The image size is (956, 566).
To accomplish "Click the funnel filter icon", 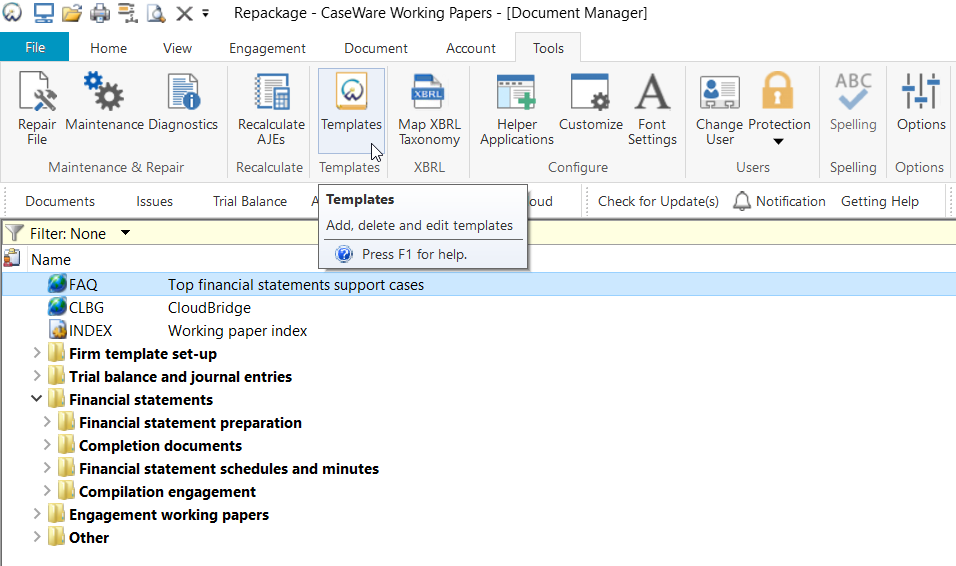I will tap(13, 233).
